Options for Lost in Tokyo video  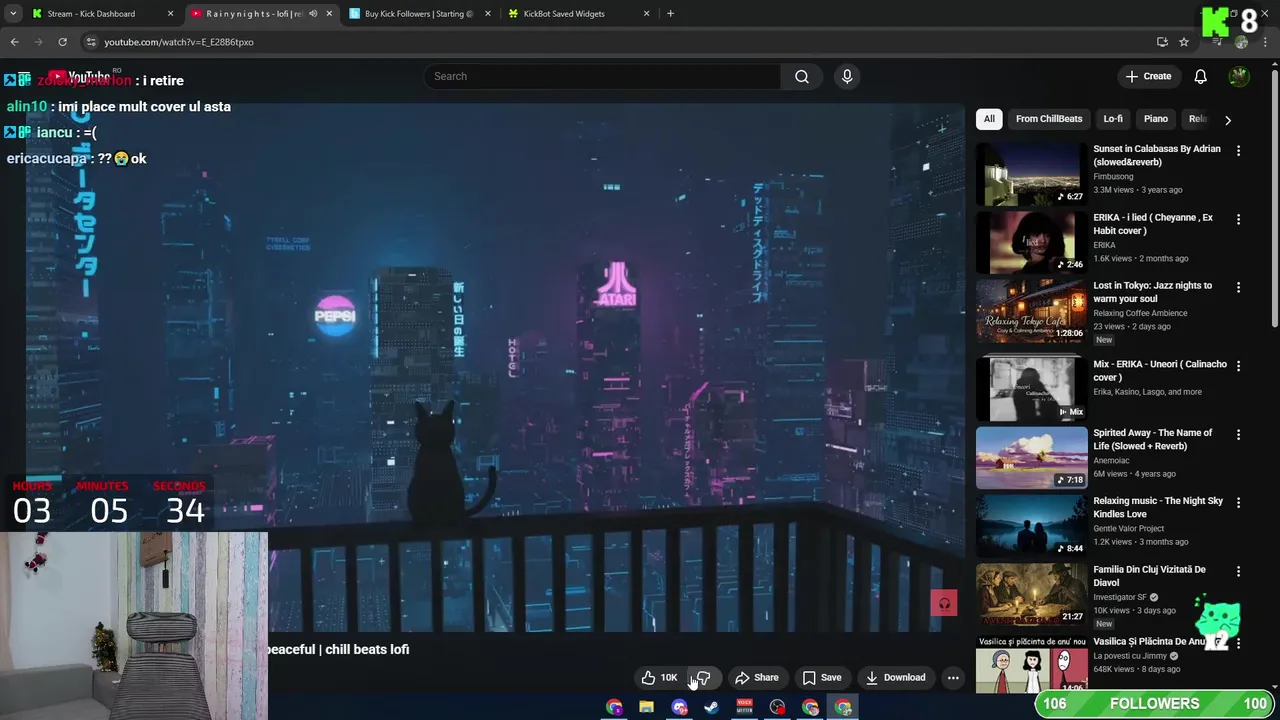1238,287
